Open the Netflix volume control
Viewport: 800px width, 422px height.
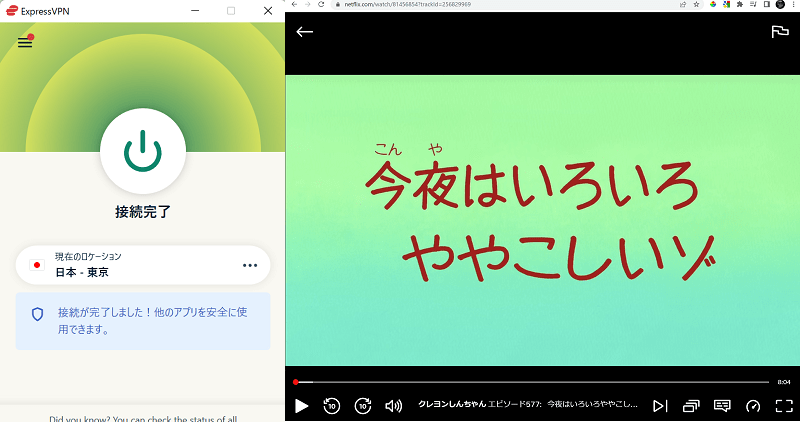point(393,406)
